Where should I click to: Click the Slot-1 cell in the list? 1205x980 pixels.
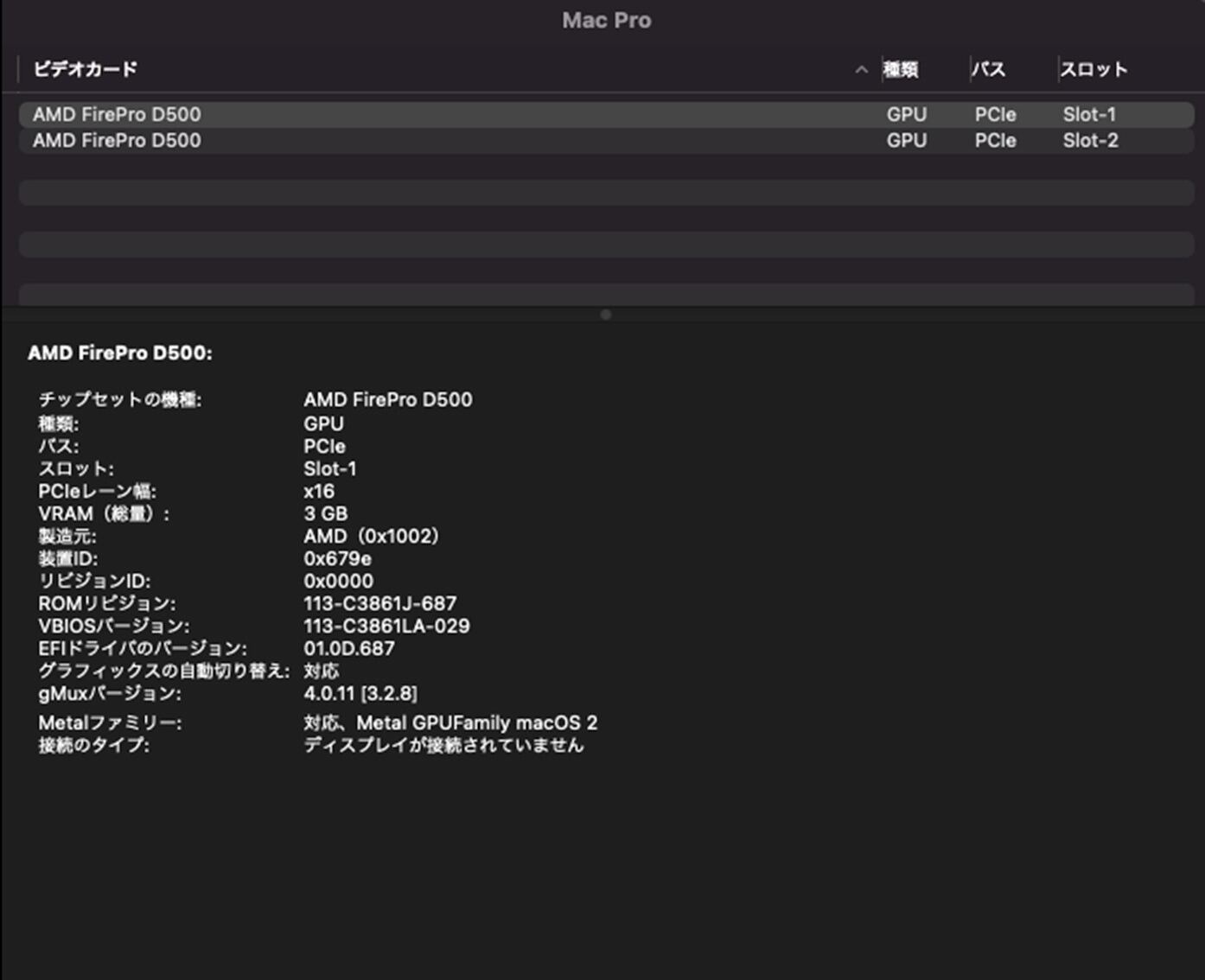coord(1089,114)
